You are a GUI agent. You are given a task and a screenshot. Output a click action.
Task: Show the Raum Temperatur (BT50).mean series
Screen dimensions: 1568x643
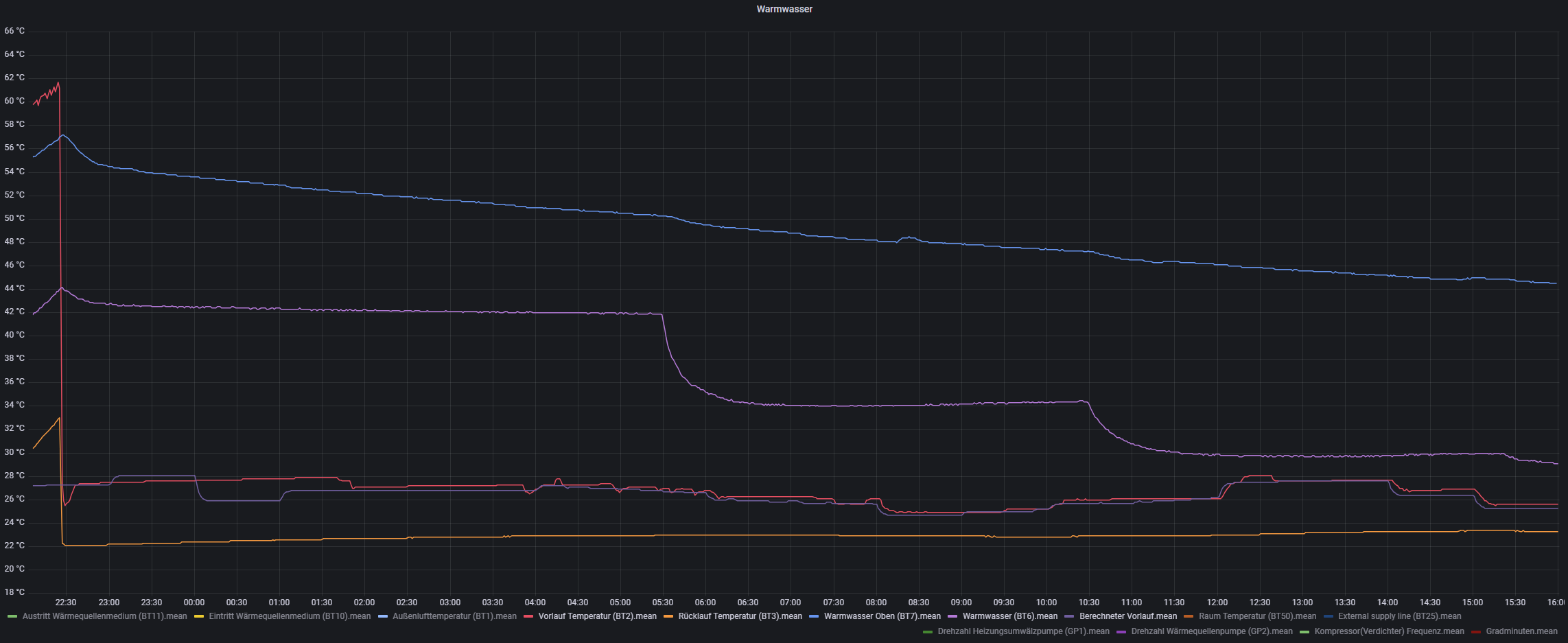point(1257,616)
